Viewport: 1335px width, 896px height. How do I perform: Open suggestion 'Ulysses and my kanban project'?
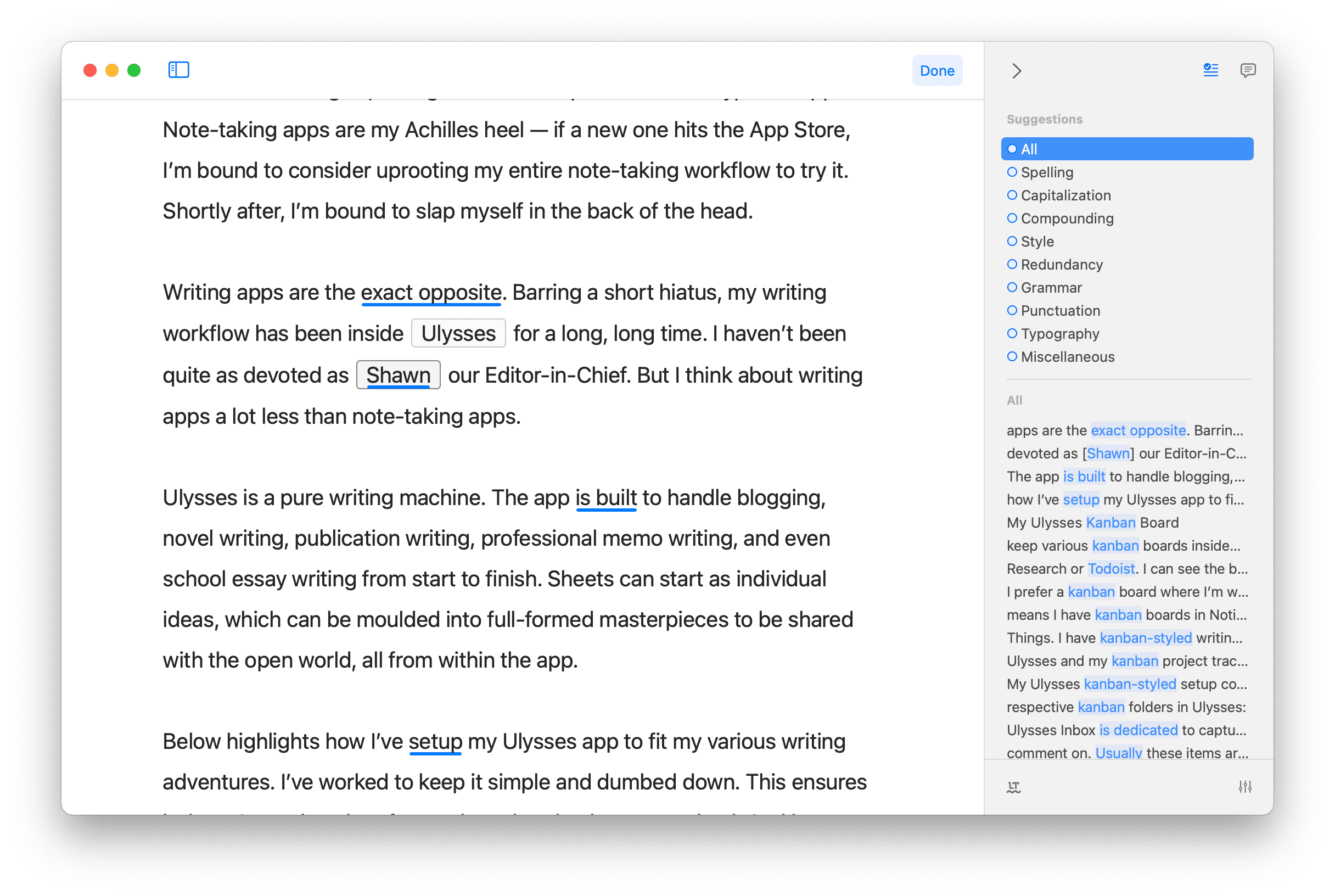[1128, 661]
